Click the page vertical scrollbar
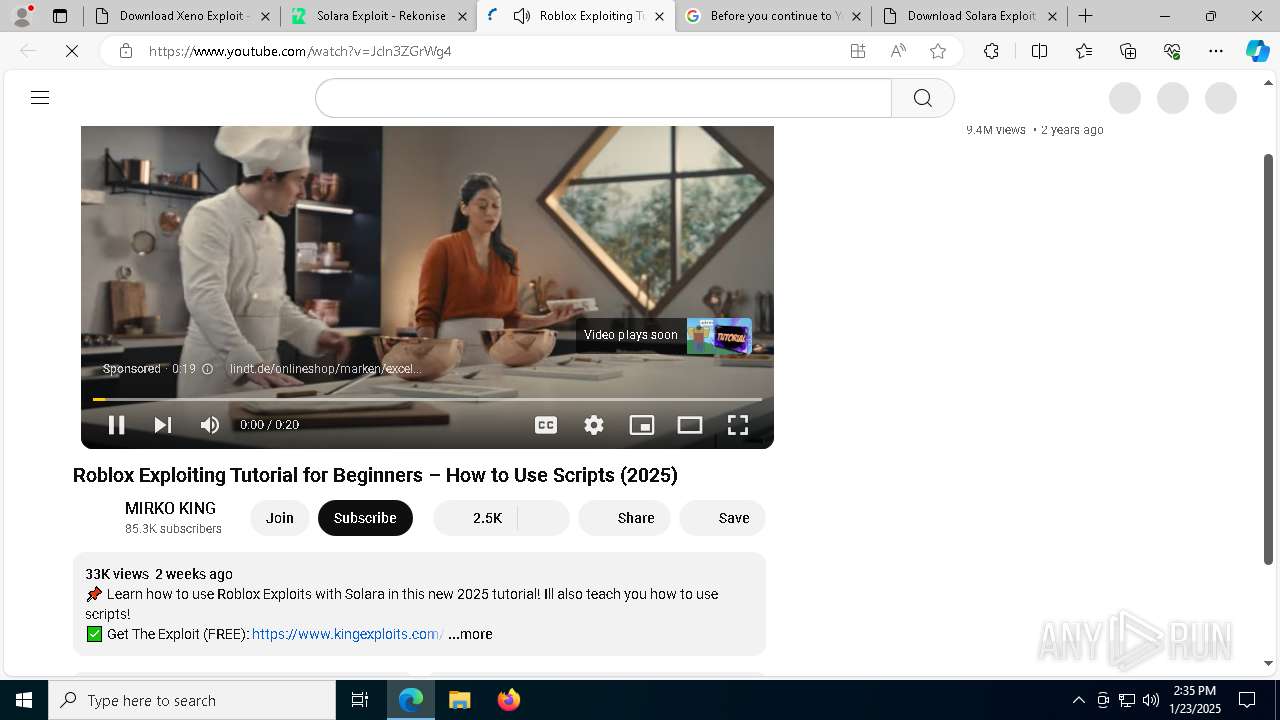The image size is (1280, 720). (1269, 360)
